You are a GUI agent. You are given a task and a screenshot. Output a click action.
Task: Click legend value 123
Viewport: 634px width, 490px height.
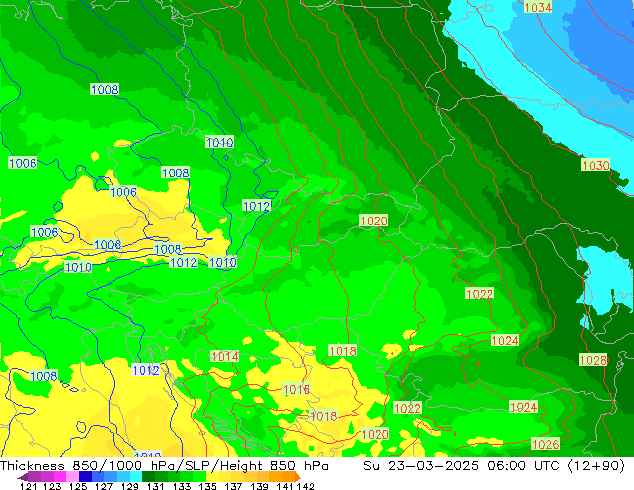click(52, 486)
